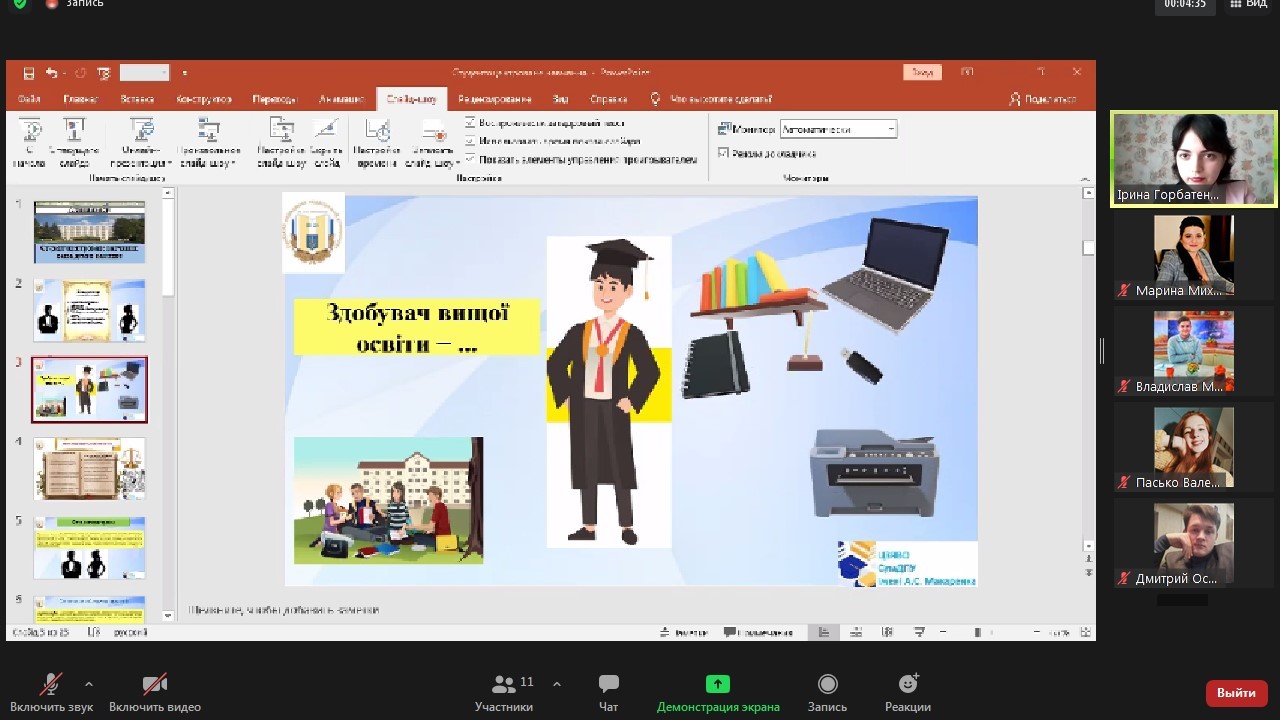Toggle the 'Использовать время показа слайдов' checkbox

point(471,141)
